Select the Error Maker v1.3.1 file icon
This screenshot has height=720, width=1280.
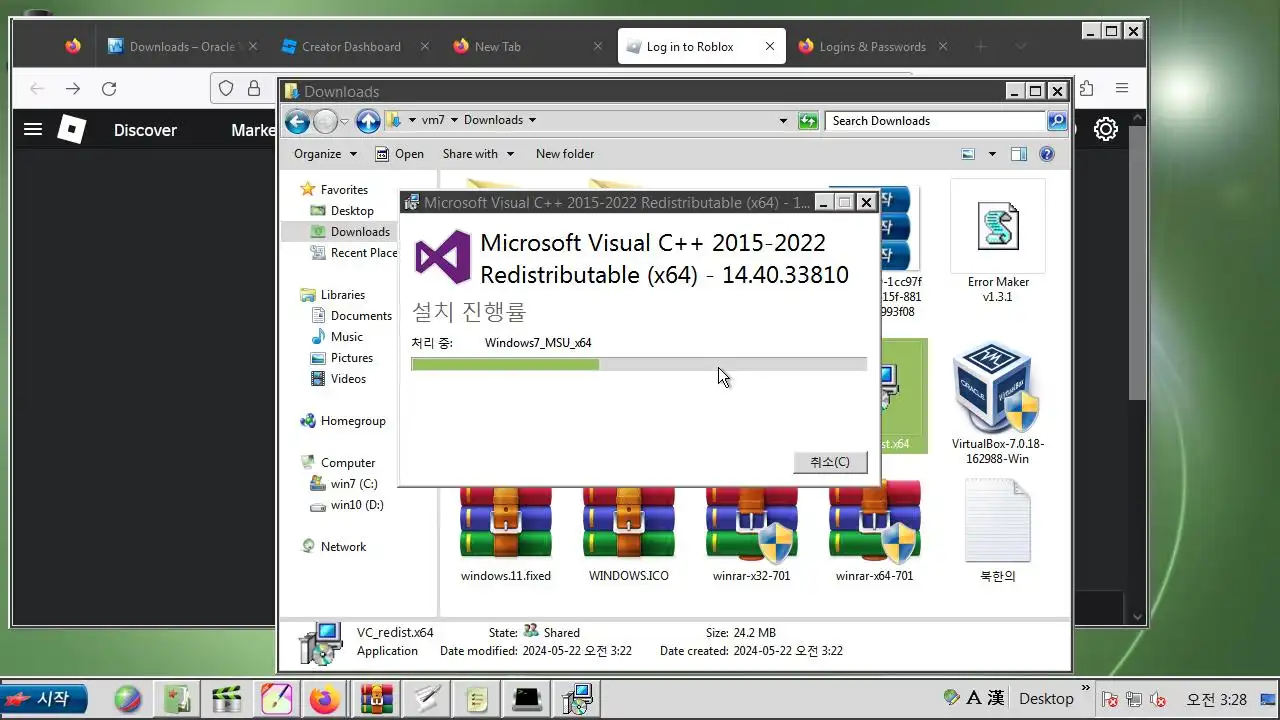point(998,227)
